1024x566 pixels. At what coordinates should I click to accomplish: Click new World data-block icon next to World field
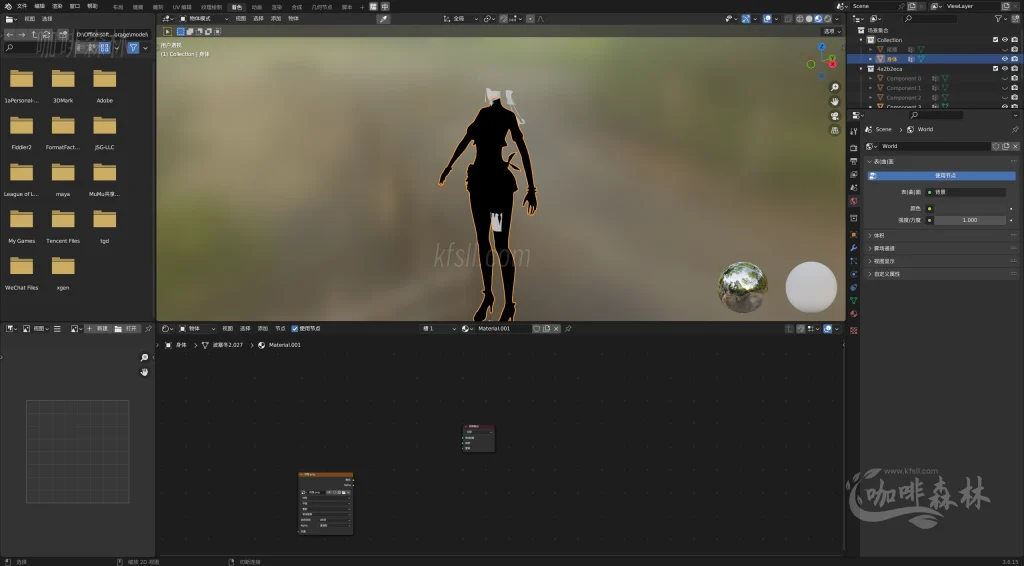[1006, 146]
